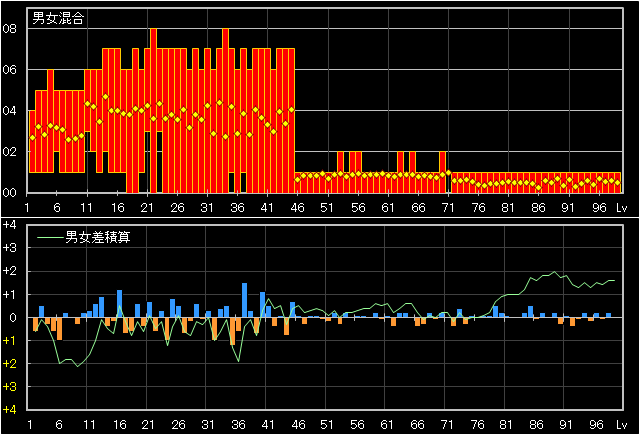The image size is (640, 435).
Task: Select the 00 label on the 男女混合 y-axis
Action: click(9, 193)
